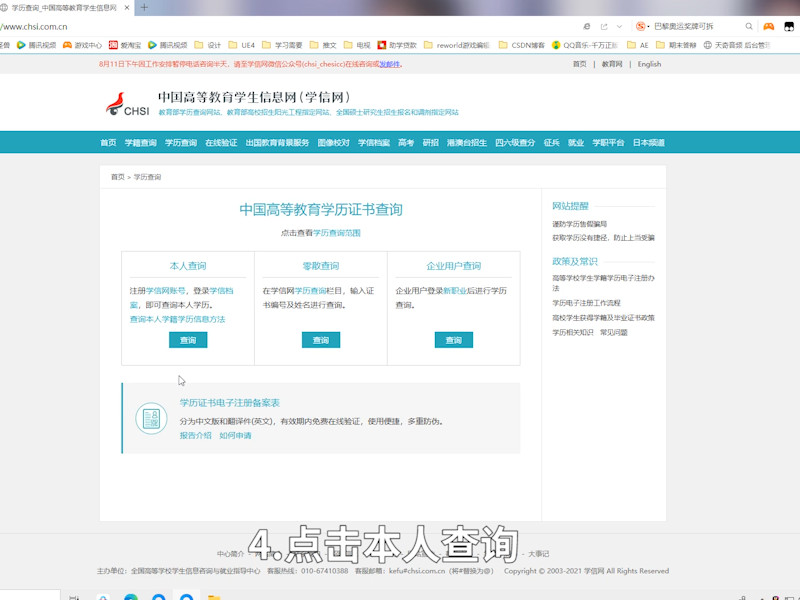
Task: Click inside the browser address bar
Action: pos(300,27)
